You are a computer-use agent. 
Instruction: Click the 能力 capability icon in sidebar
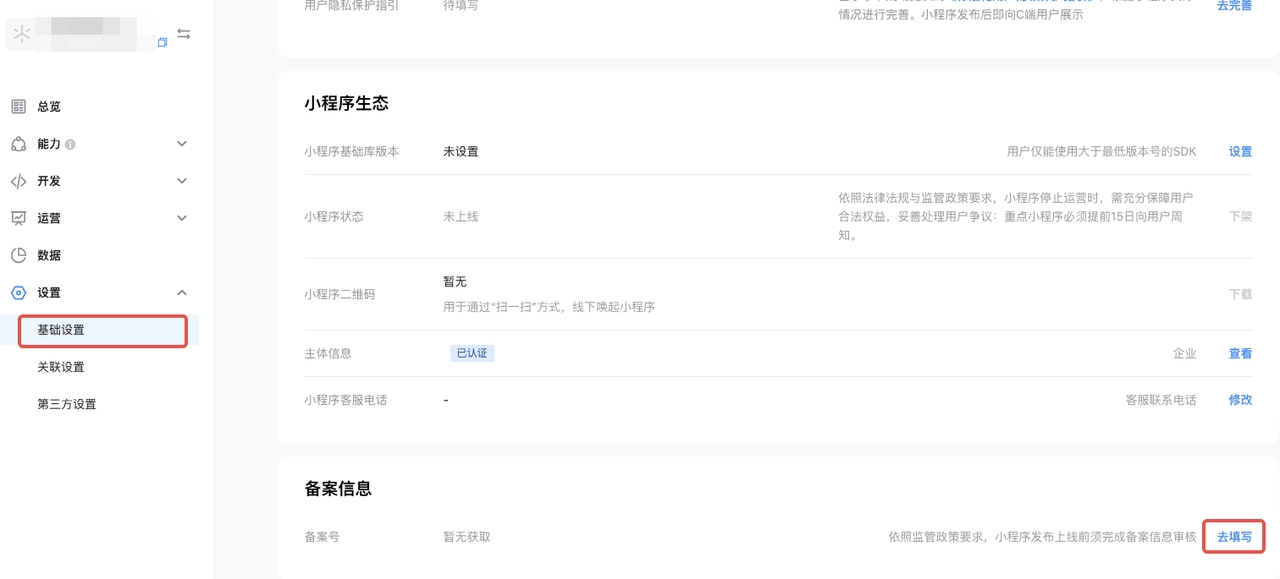18,144
